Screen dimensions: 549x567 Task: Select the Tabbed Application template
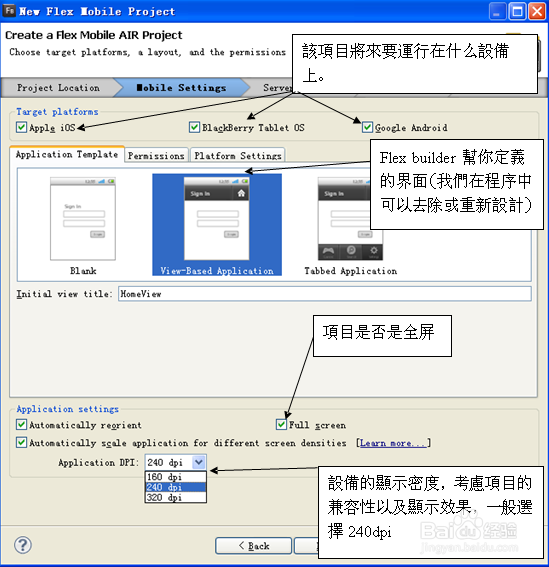click(350, 225)
